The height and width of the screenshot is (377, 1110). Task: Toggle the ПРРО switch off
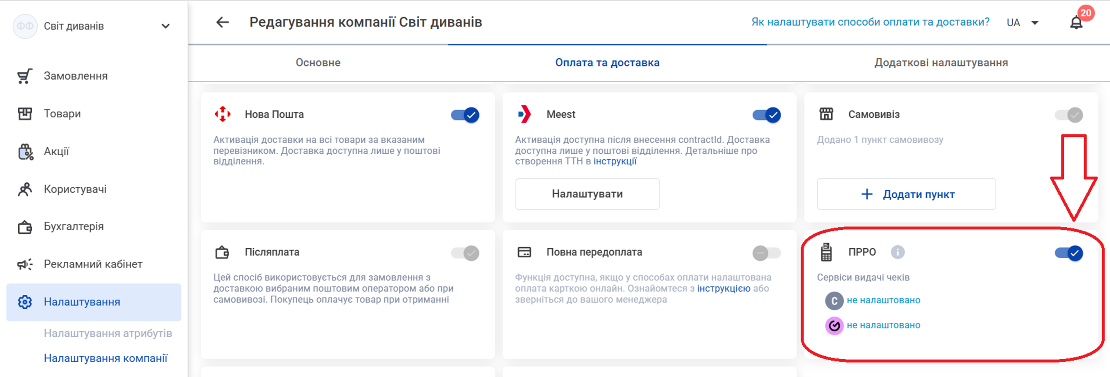pyautogui.click(x=1069, y=253)
